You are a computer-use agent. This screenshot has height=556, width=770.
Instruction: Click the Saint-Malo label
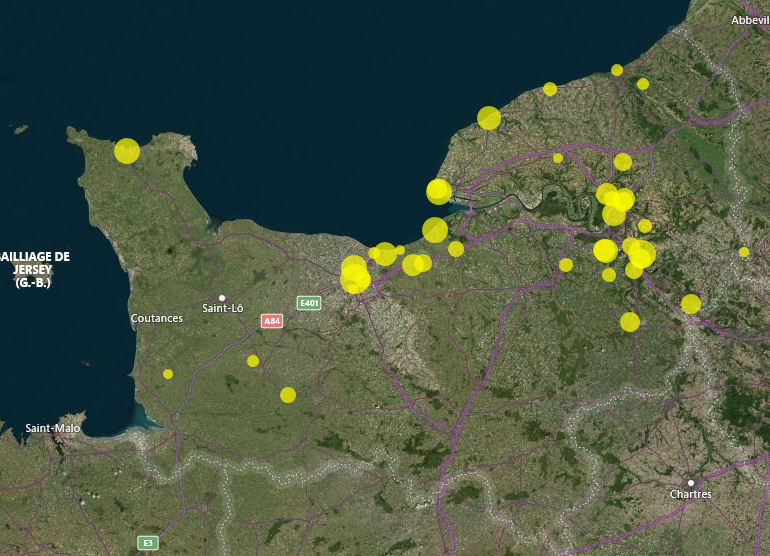click(x=53, y=428)
